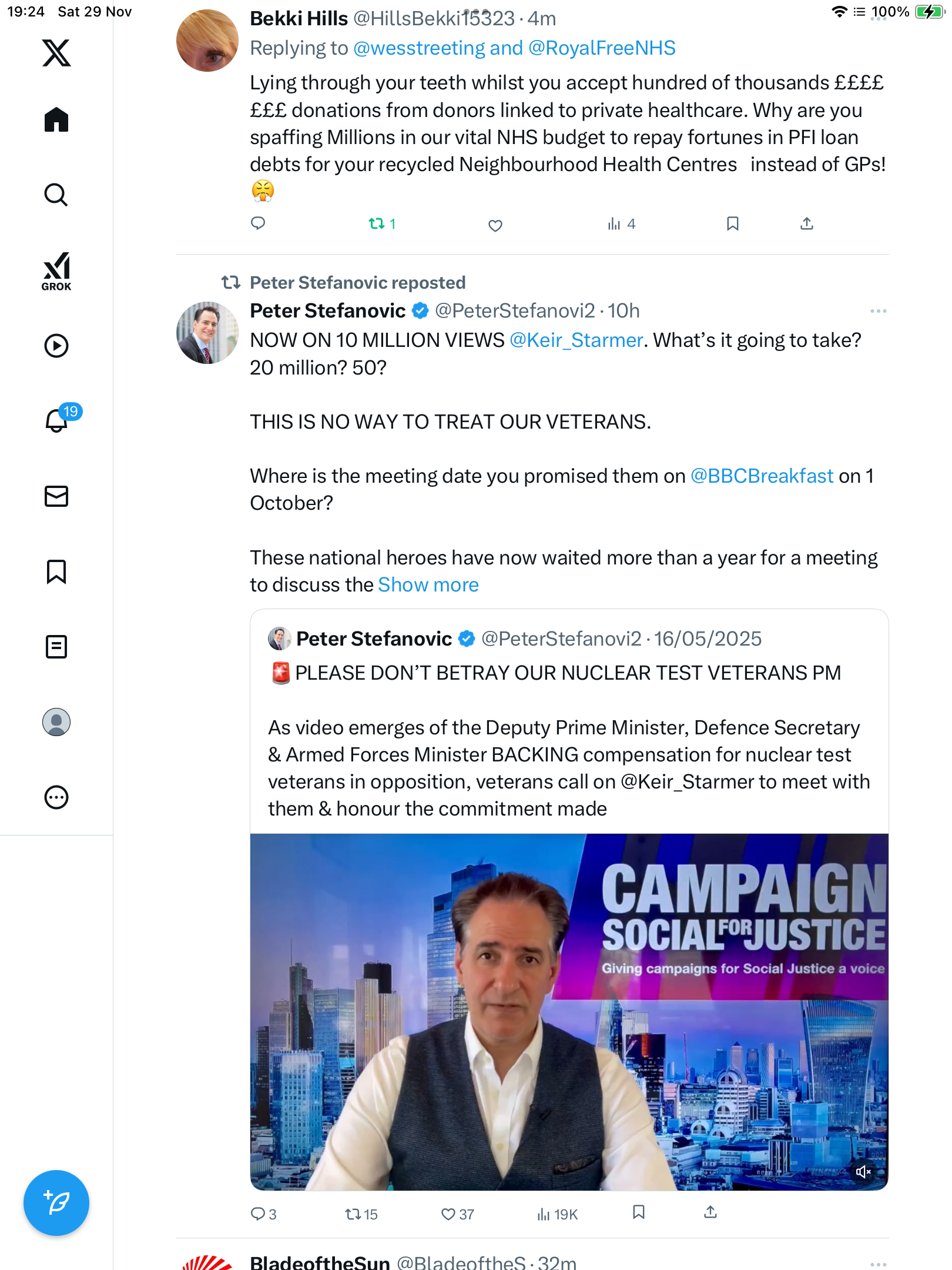The image size is (952, 1270).
Task: Expand the sidebar More menu
Action: point(56,797)
